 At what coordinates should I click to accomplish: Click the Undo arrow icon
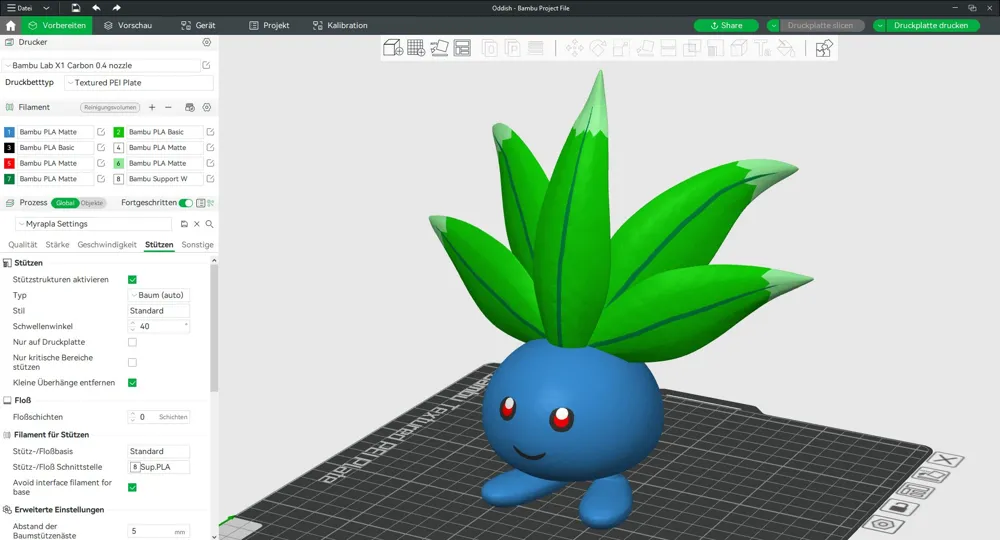[96, 8]
